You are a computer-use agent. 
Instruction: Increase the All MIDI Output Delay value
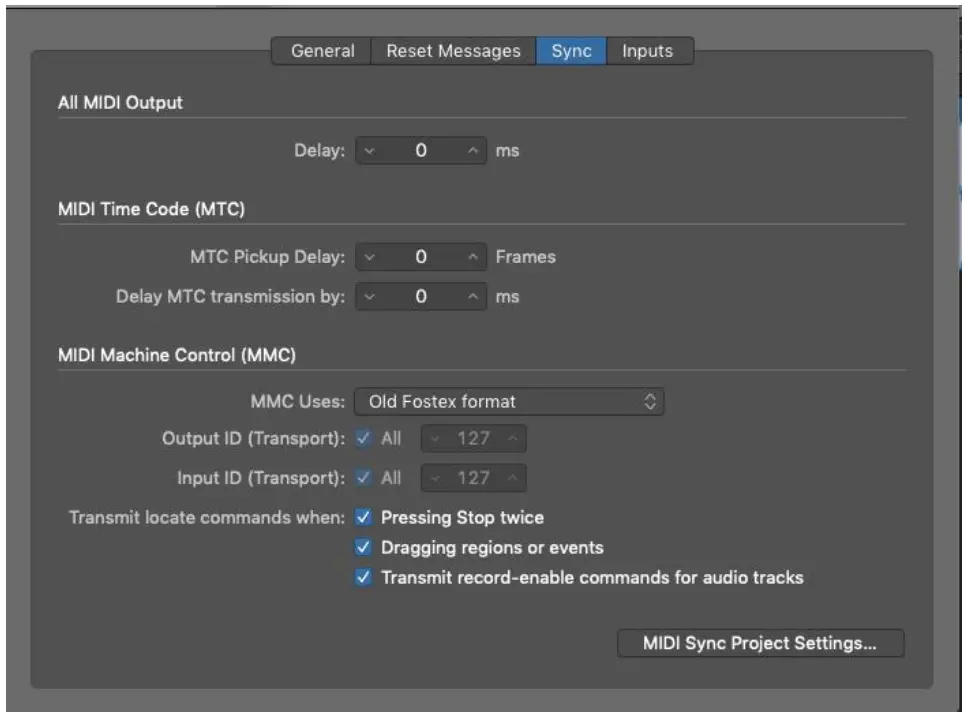(472, 152)
